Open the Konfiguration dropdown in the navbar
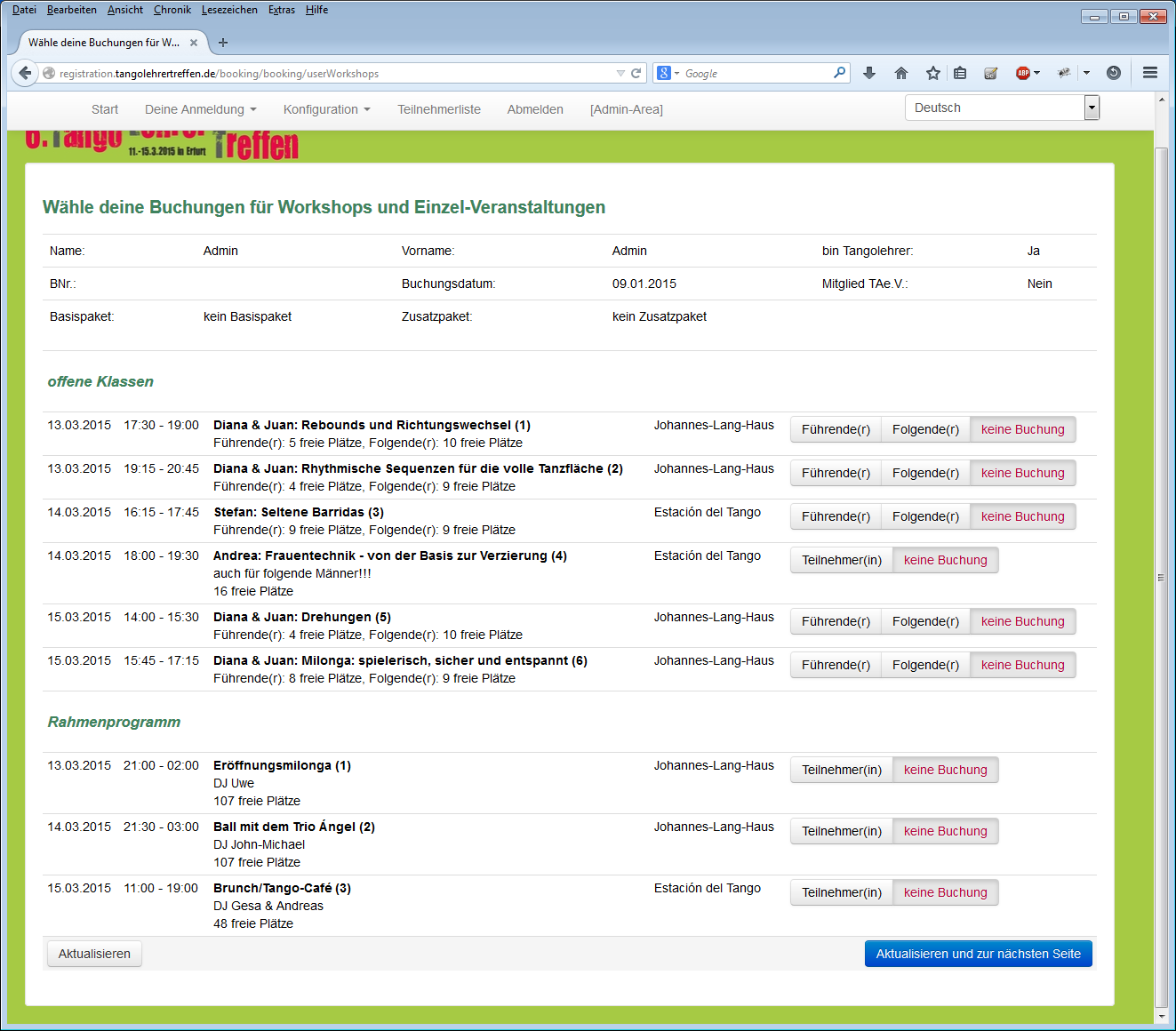Image resolution: width=1176 pixels, height=1031 pixels. (326, 109)
